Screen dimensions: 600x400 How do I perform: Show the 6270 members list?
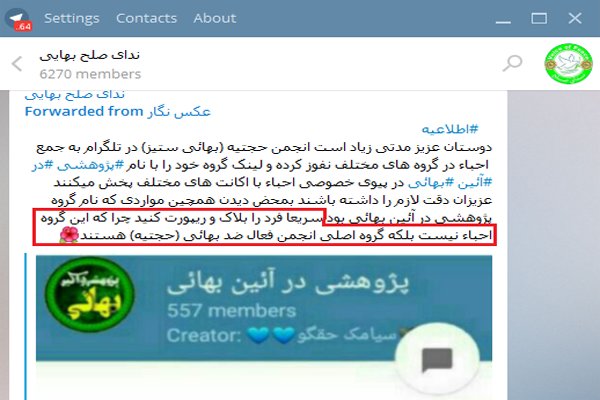coord(90,74)
